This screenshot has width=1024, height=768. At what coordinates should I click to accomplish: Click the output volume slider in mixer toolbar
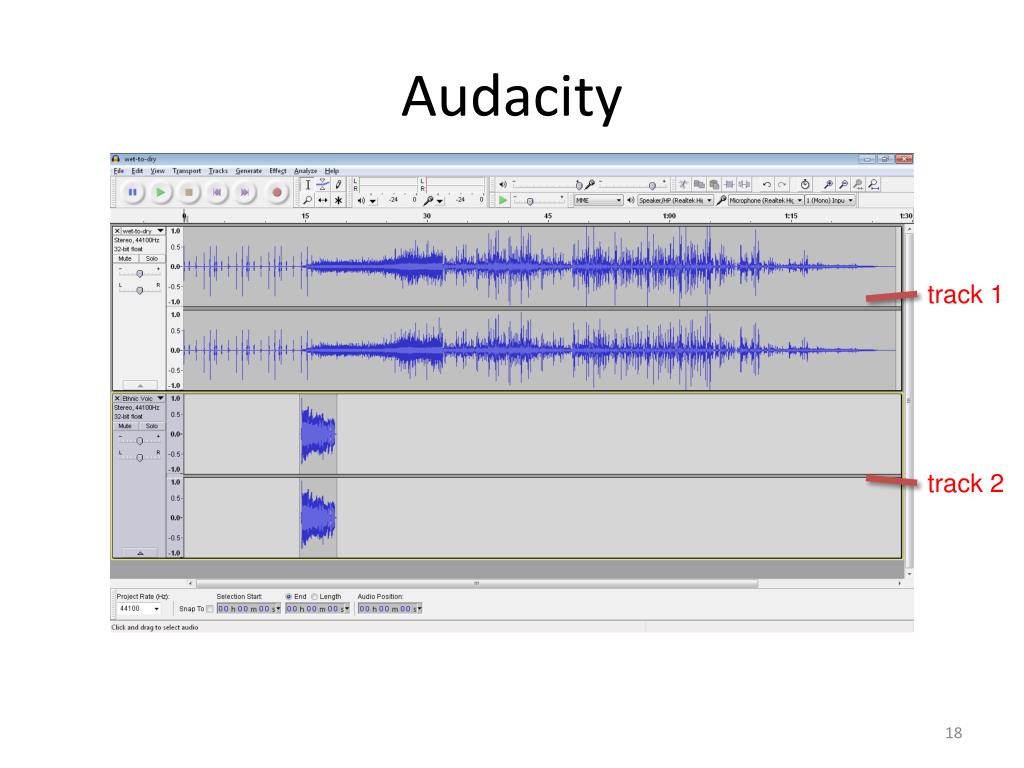point(547,185)
